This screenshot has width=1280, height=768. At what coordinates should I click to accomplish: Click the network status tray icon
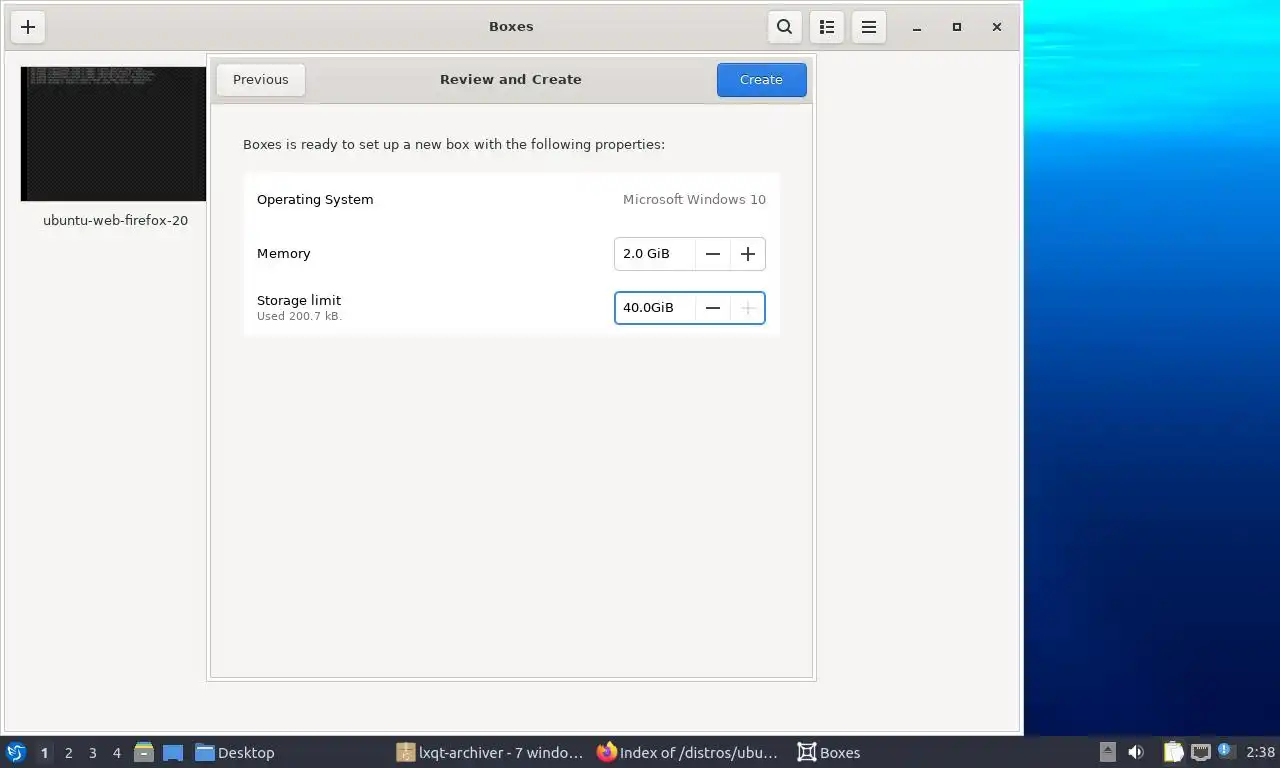tap(1200, 752)
